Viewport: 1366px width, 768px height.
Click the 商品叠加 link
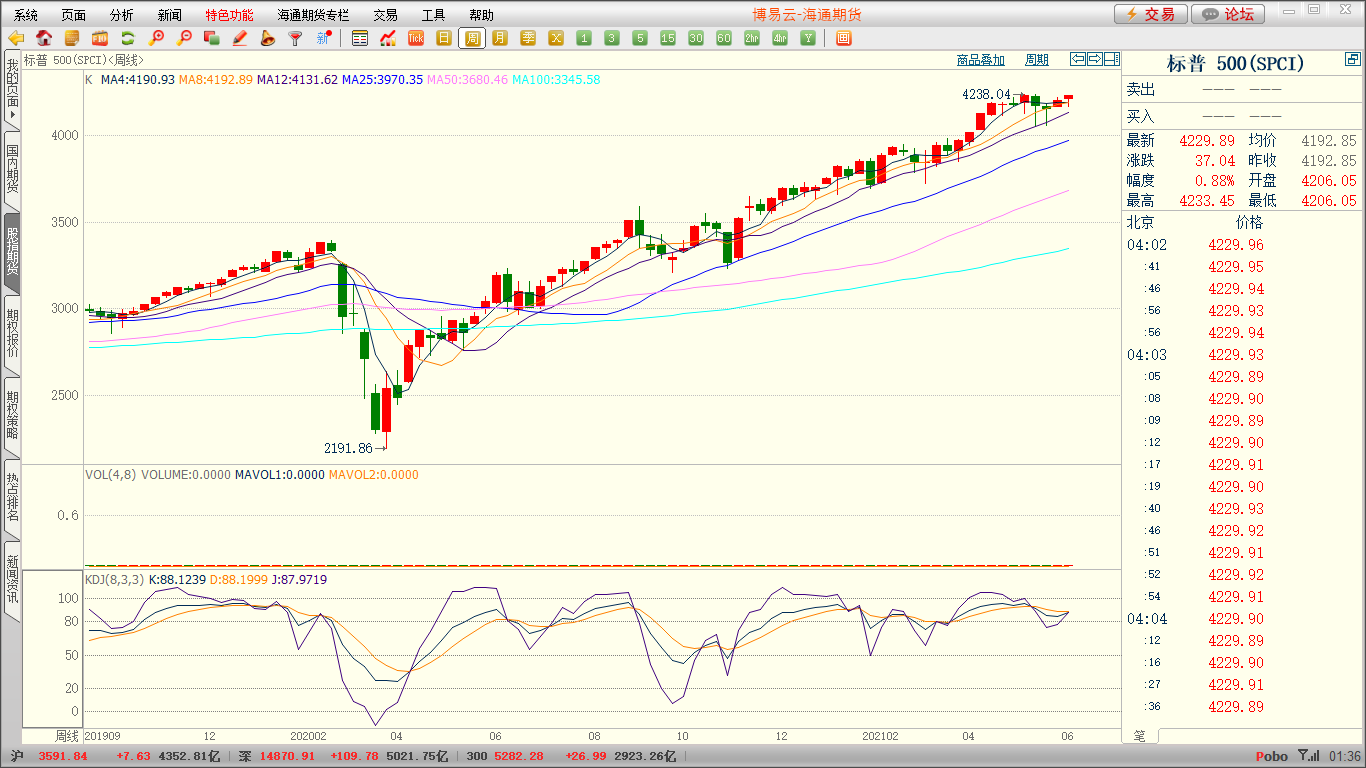click(x=981, y=60)
